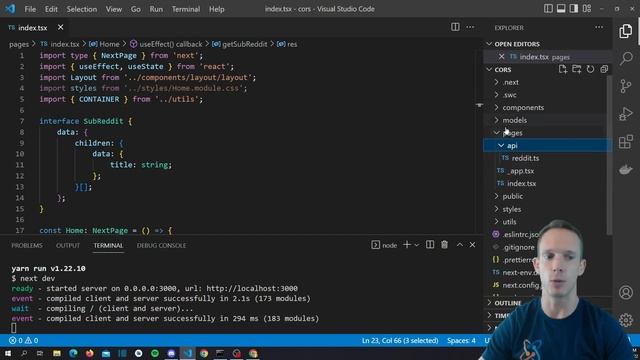Open the Help menu
640x360 pixels.
point(217,9)
